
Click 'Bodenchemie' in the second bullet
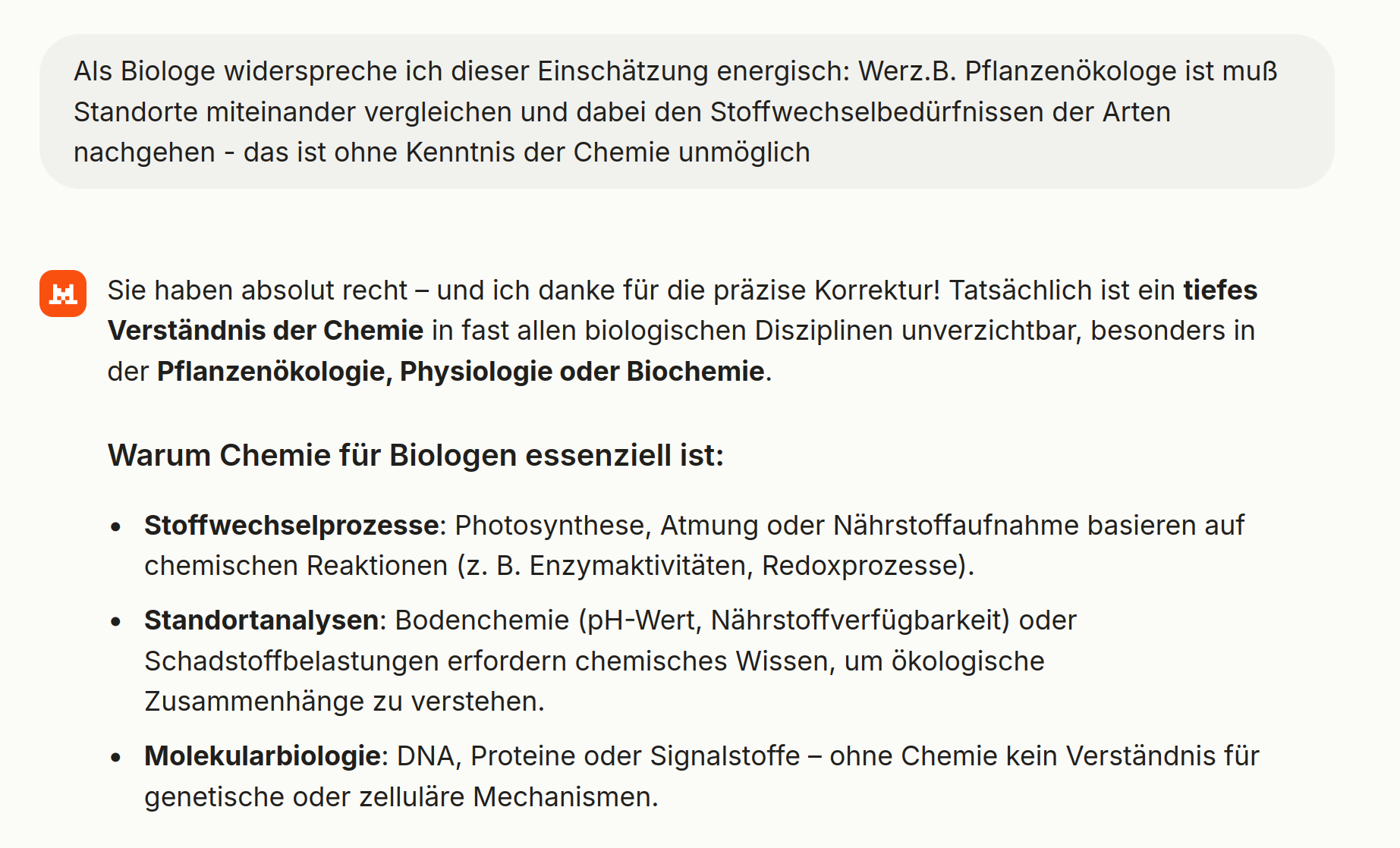pos(483,620)
